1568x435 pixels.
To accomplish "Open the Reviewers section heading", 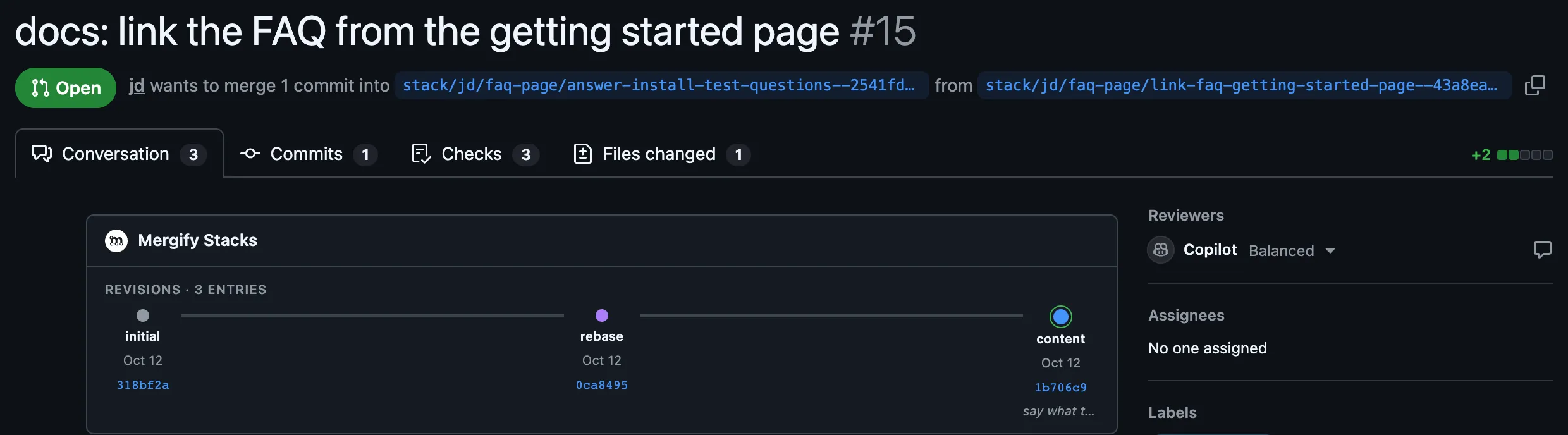I will pos(1186,216).
